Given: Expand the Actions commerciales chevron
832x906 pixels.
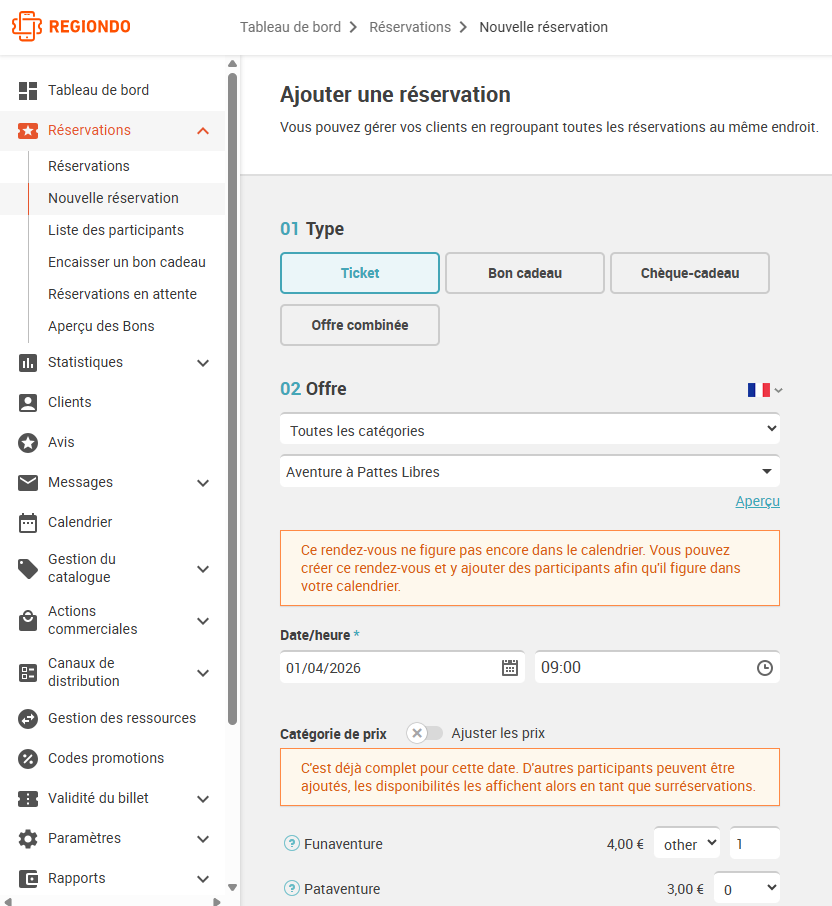Looking at the screenshot, I should click(203, 621).
